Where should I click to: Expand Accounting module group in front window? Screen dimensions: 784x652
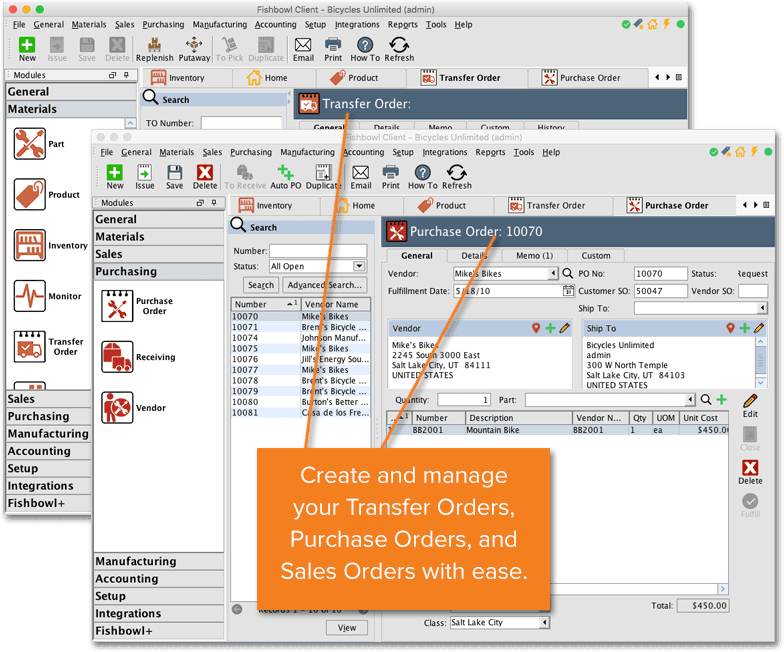158,578
